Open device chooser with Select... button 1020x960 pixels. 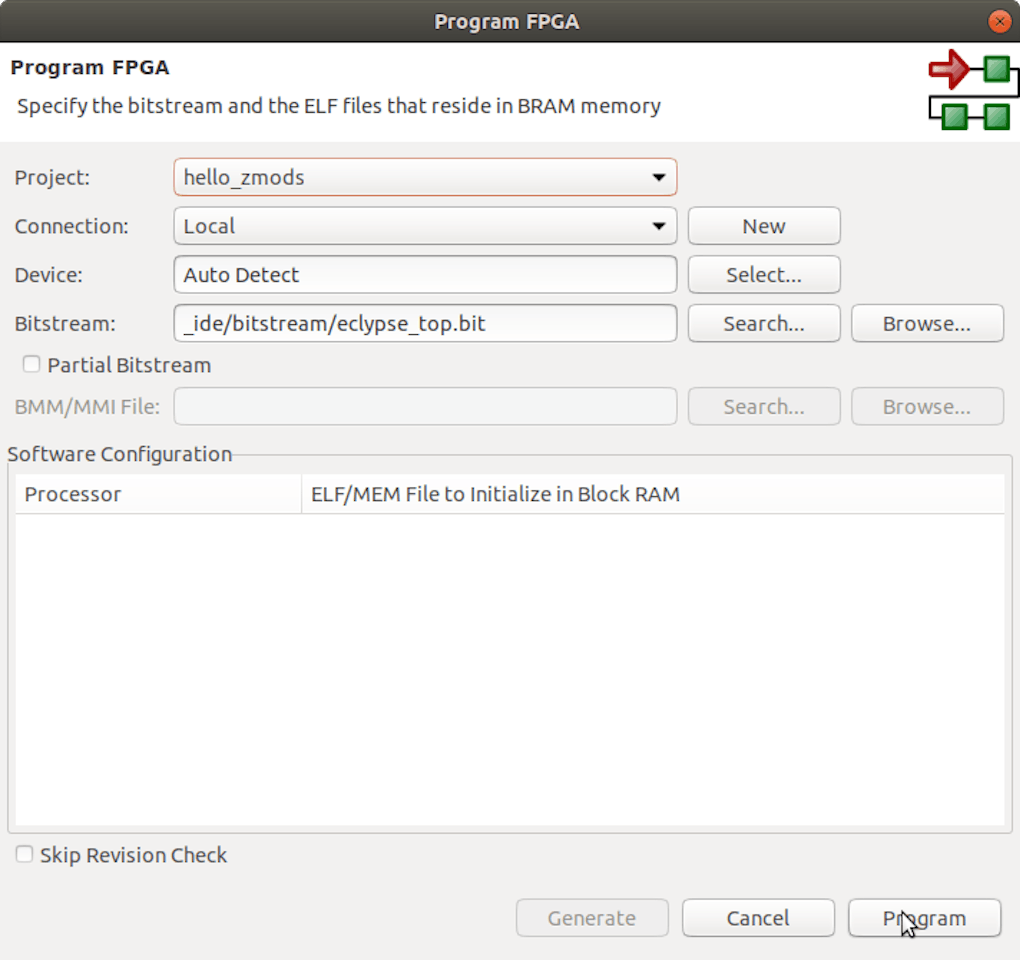(x=764, y=274)
